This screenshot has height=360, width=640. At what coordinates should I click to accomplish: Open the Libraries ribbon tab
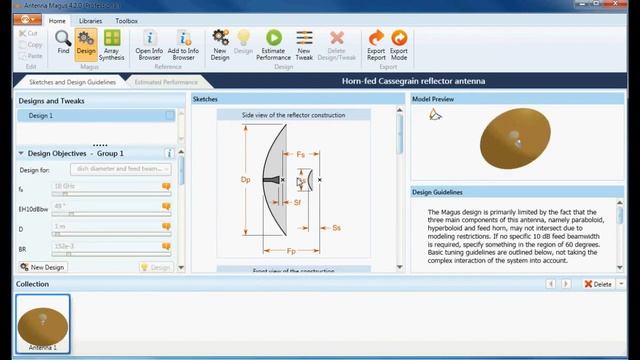click(x=90, y=21)
